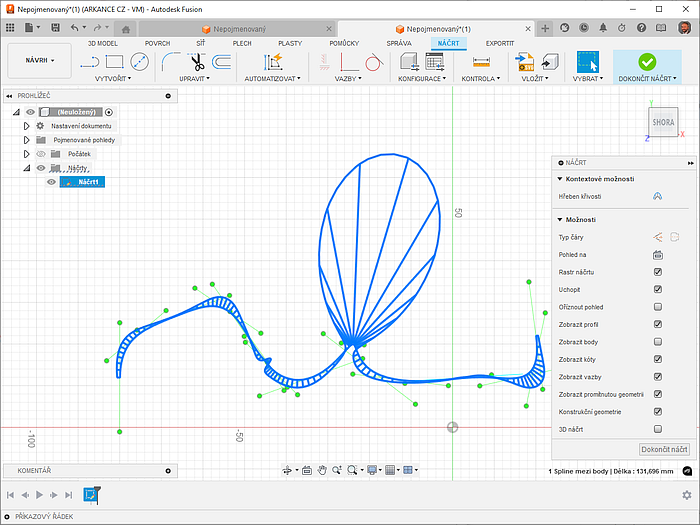Select the Line sketch tool
The image size is (700, 525).
[x=90, y=61]
